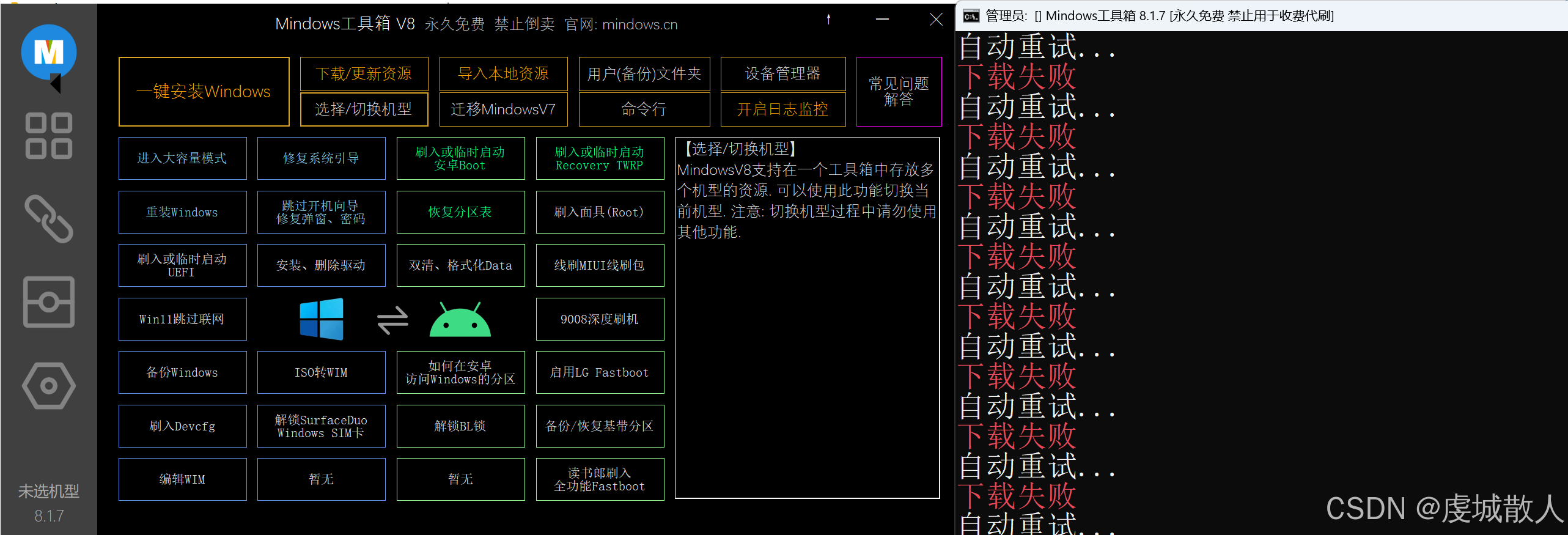This screenshot has height=535, width=1568.
Task: Click 双清、格式化Data
Action: click(460, 265)
